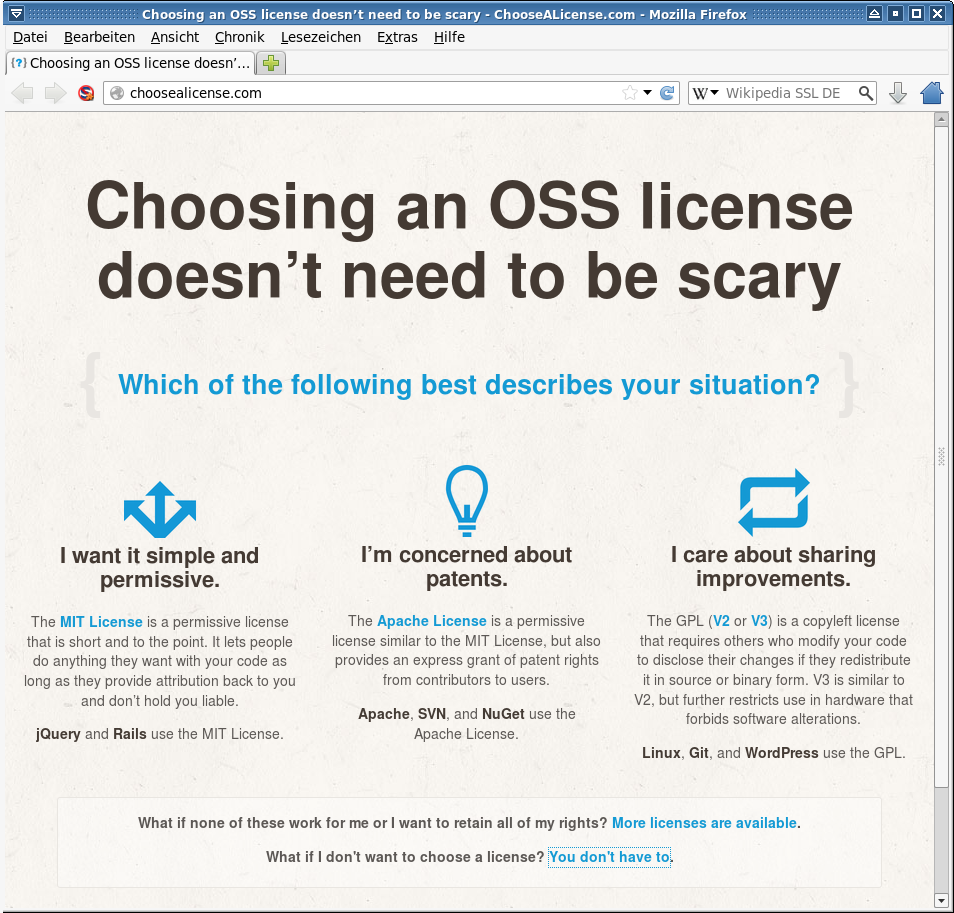Image resolution: width=954 pixels, height=913 pixels.
Task: Click the NuGet text
Action: 503,713
